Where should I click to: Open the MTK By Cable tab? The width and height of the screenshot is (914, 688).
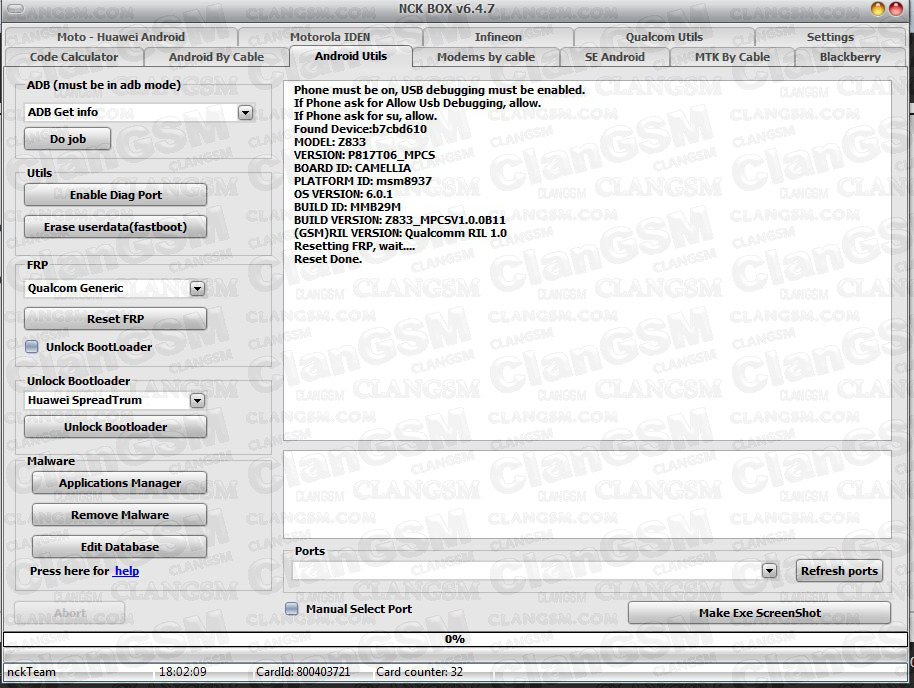[x=732, y=57]
